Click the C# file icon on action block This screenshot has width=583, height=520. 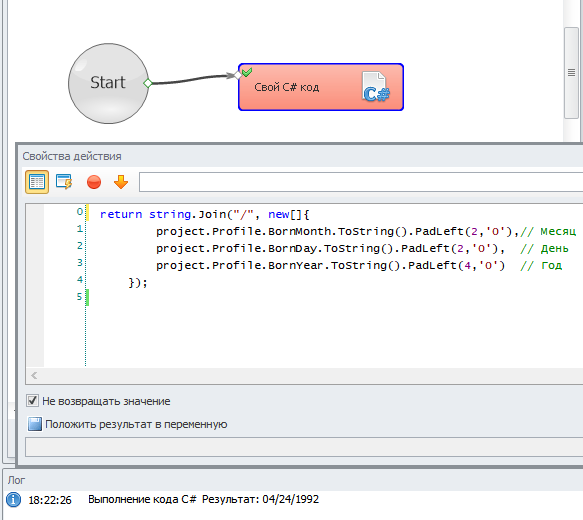pyautogui.click(x=376, y=87)
